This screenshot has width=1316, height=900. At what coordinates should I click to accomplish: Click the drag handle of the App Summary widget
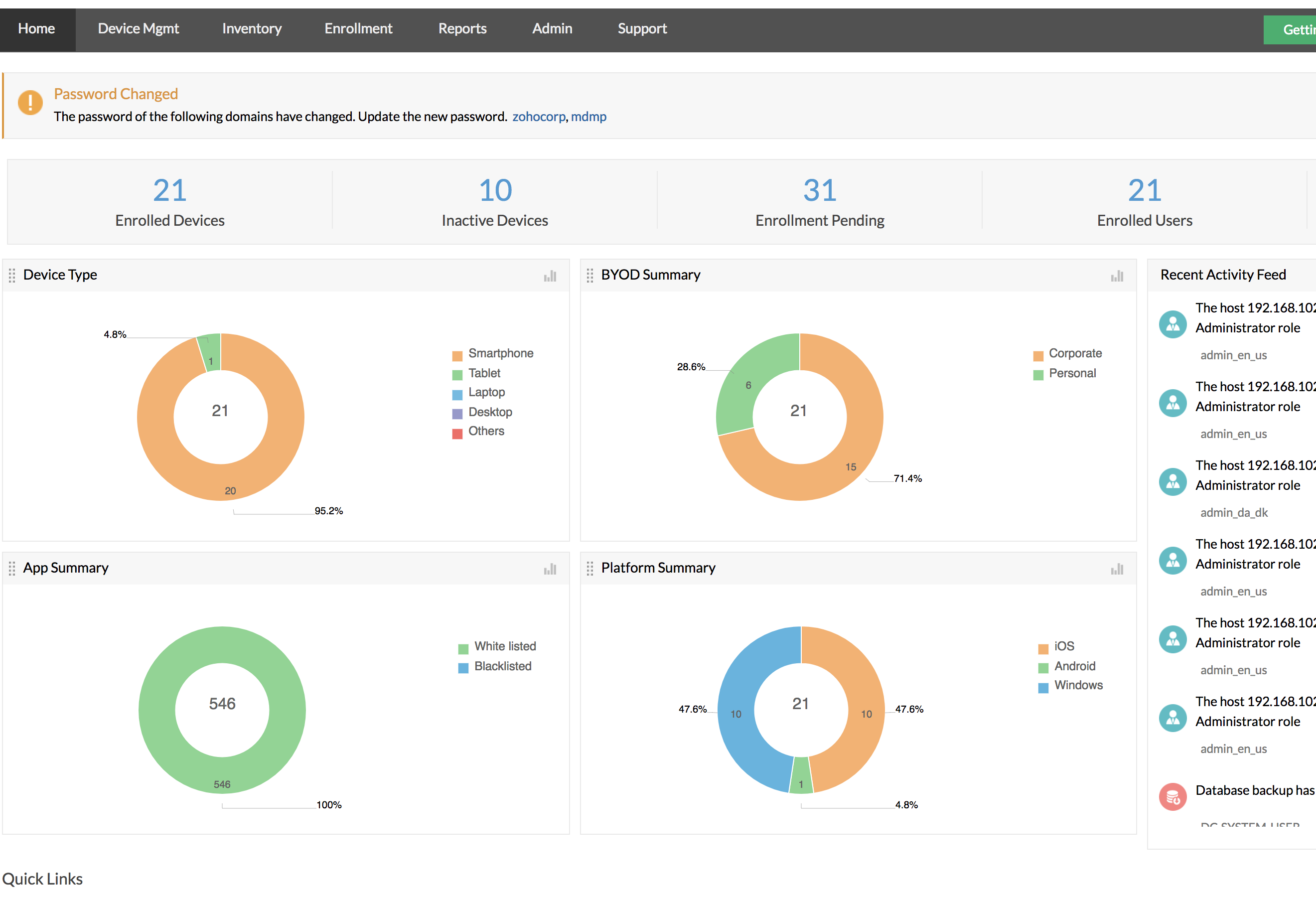tap(12, 568)
